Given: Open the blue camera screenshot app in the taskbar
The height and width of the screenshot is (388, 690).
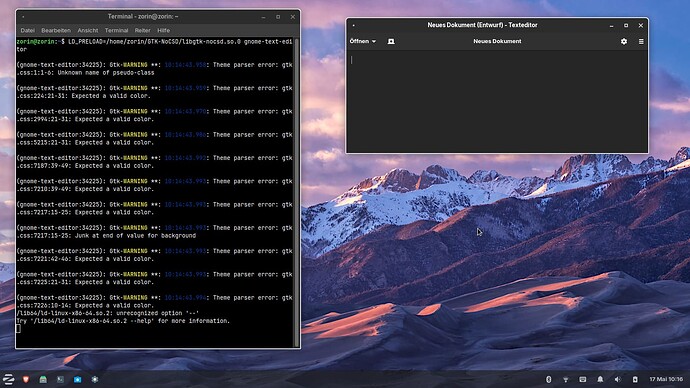Looking at the screenshot, I should [x=77, y=379].
